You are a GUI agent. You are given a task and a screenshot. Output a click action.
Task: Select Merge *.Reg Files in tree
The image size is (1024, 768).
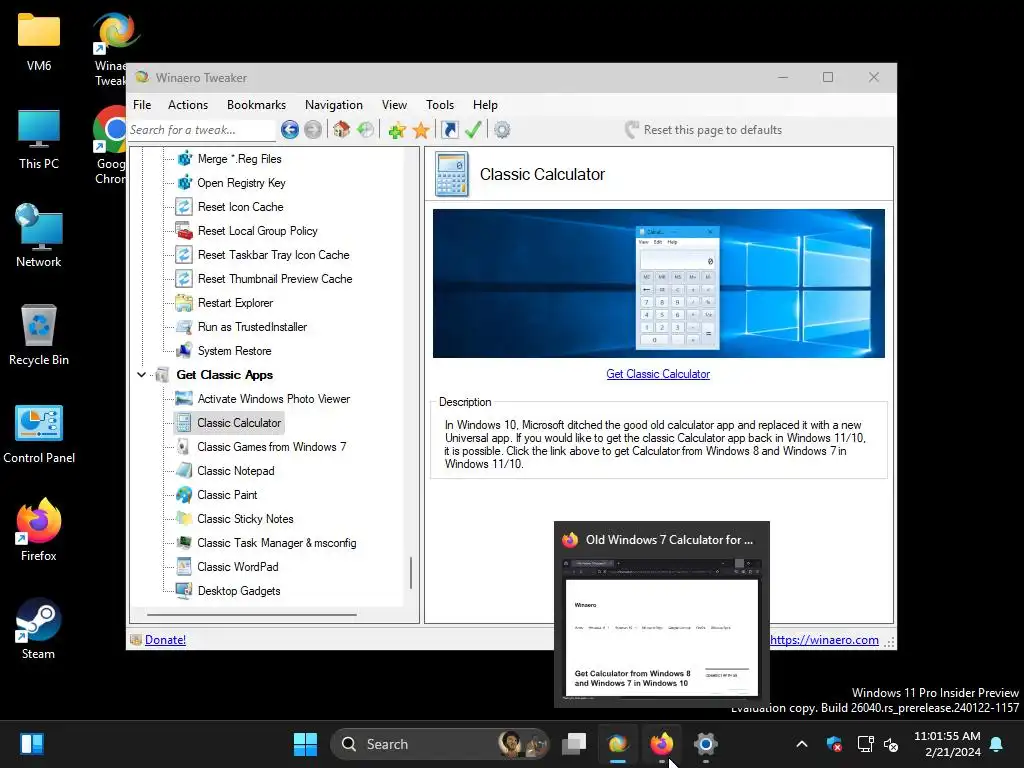point(240,159)
